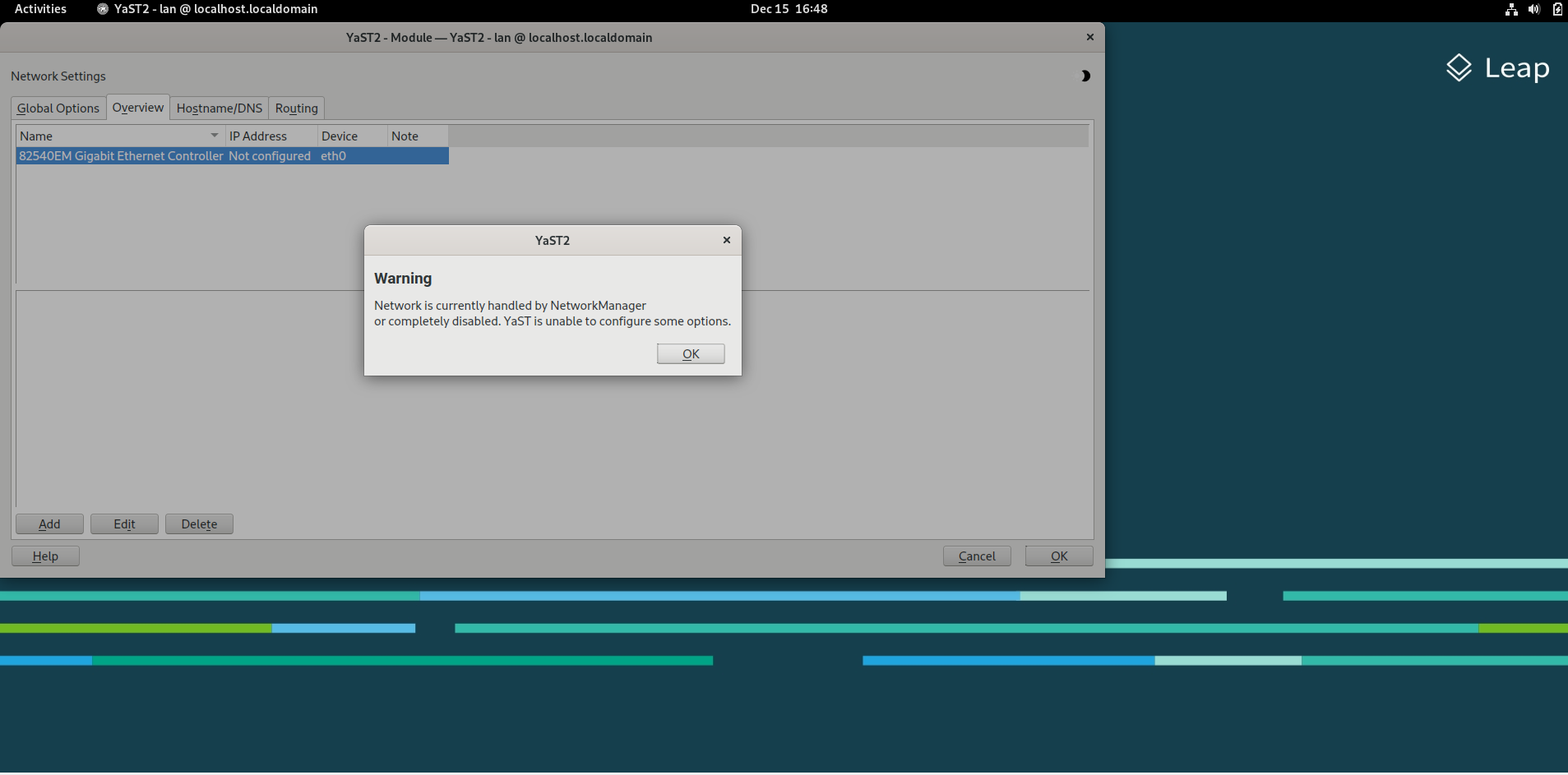1568x775 pixels.
Task: Click the Device column header
Action: click(352, 136)
